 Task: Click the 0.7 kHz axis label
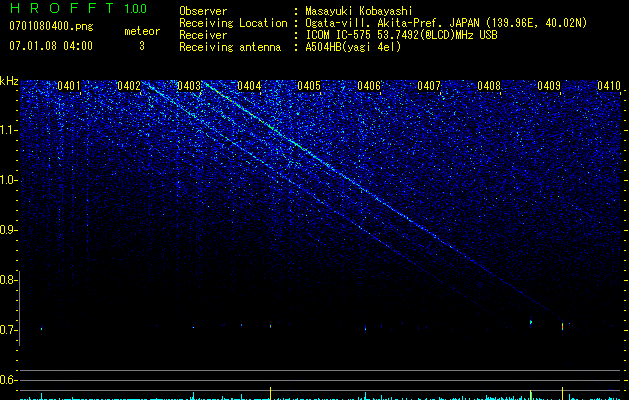8,330
